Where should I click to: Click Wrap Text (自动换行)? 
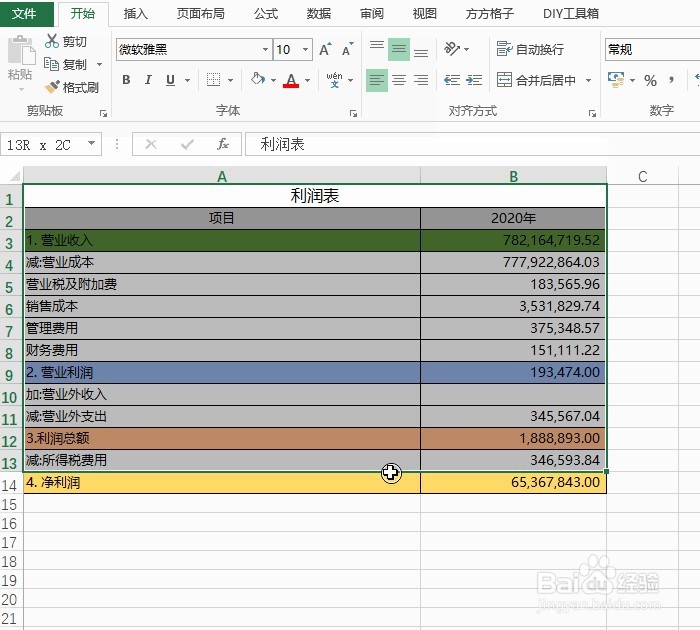pyautogui.click(x=530, y=49)
